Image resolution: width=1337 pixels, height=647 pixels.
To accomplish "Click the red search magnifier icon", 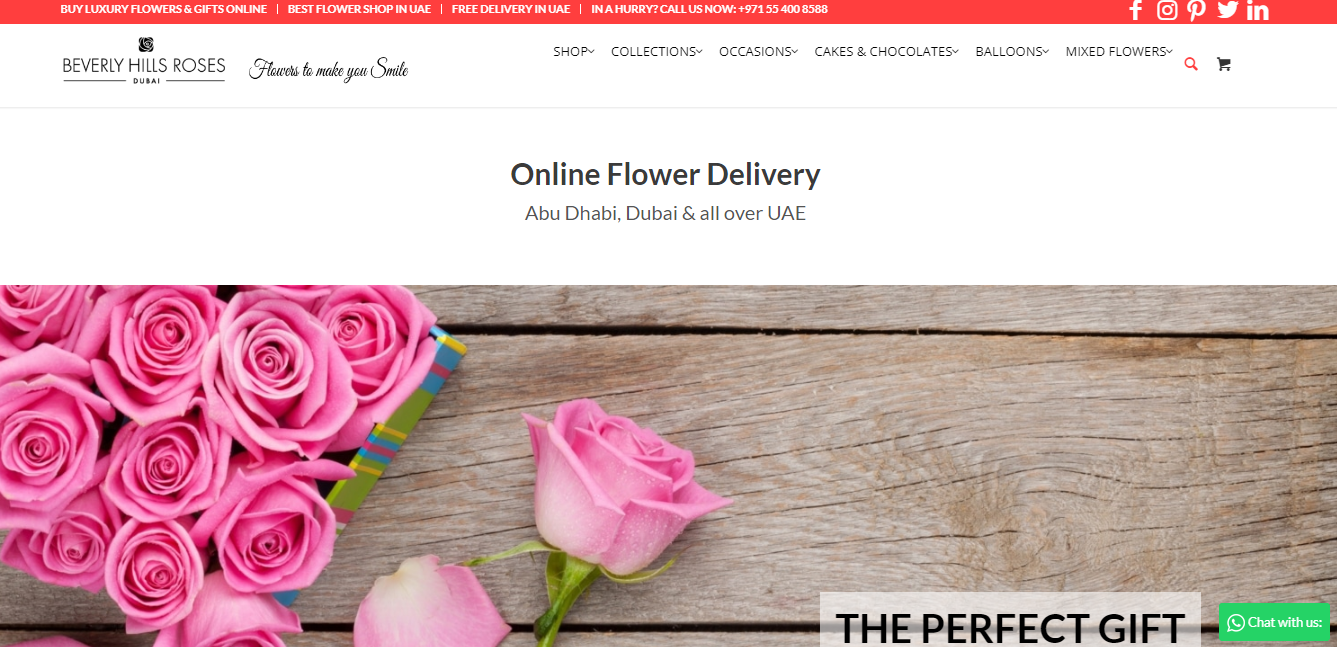I will pos(1190,64).
